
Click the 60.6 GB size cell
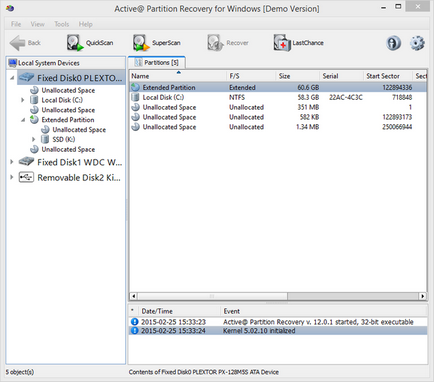pos(308,87)
